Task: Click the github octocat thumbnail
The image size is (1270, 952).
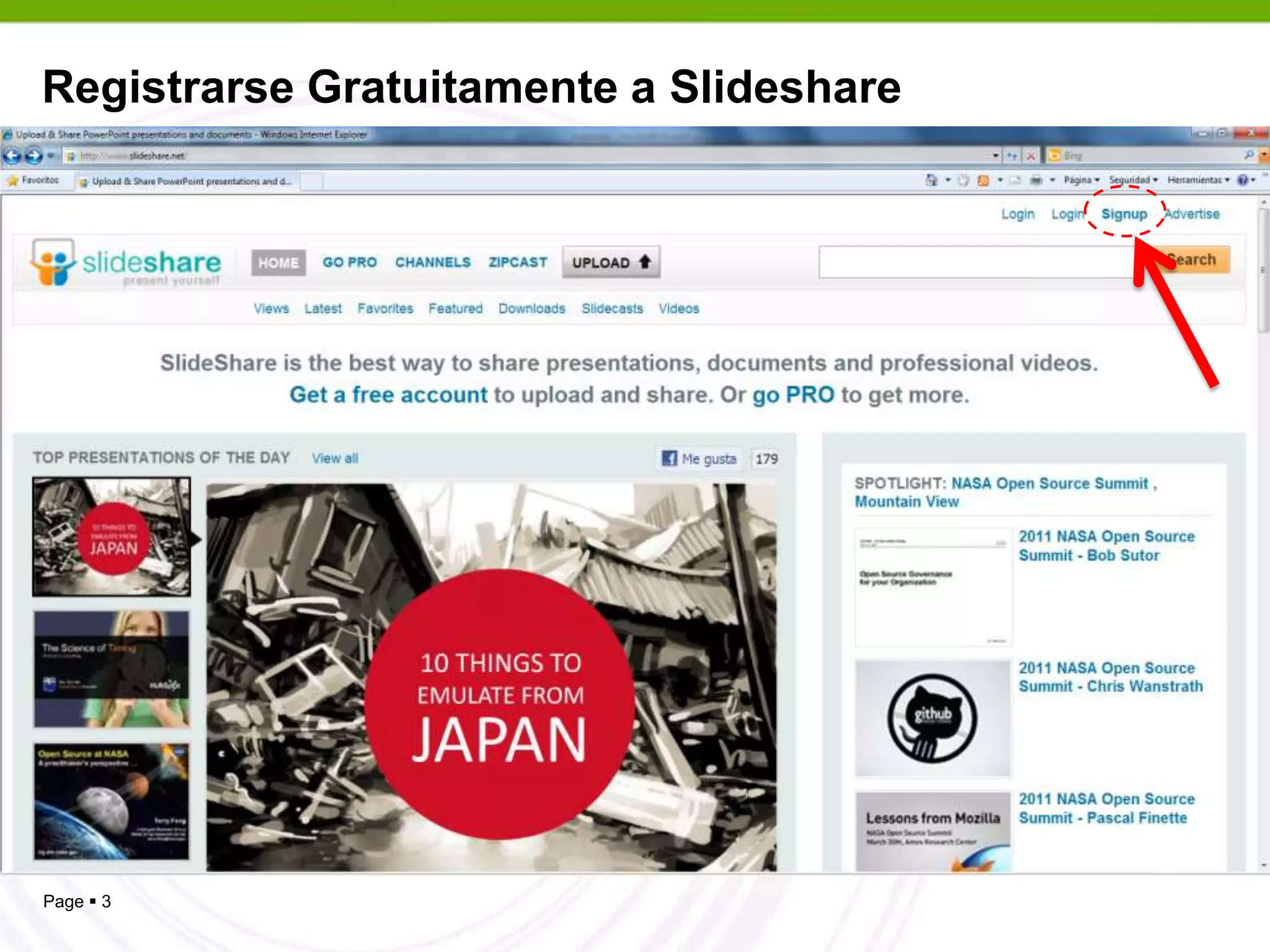Action: pyautogui.click(x=933, y=718)
